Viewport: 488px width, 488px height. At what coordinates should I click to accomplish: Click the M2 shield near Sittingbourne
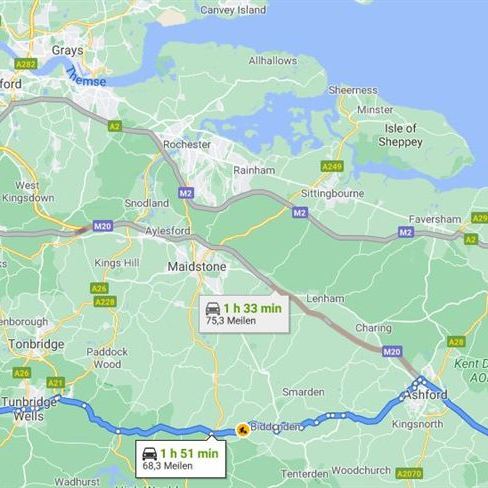300,212
